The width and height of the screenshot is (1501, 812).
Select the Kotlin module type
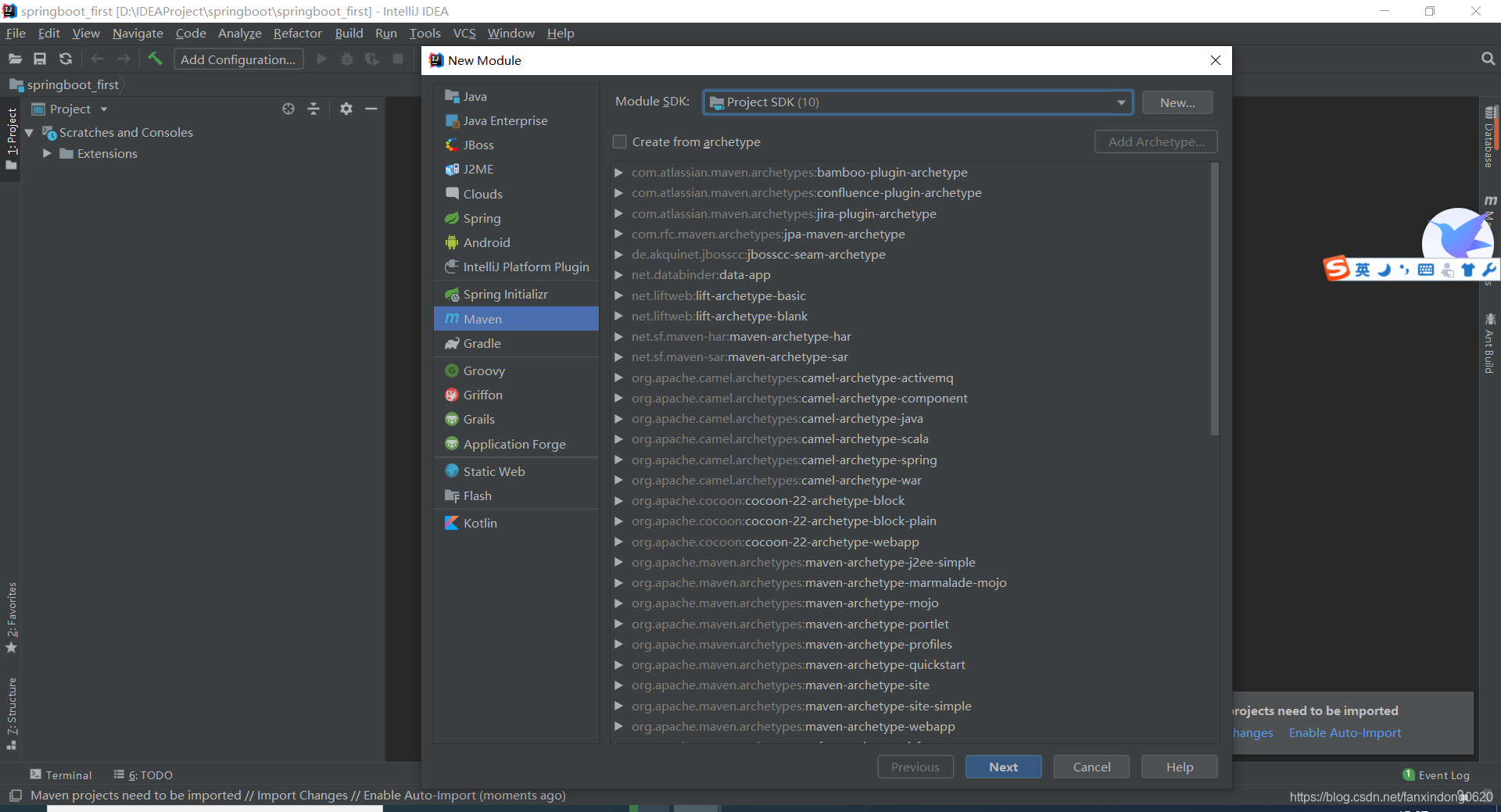click(x=516, y=523)
